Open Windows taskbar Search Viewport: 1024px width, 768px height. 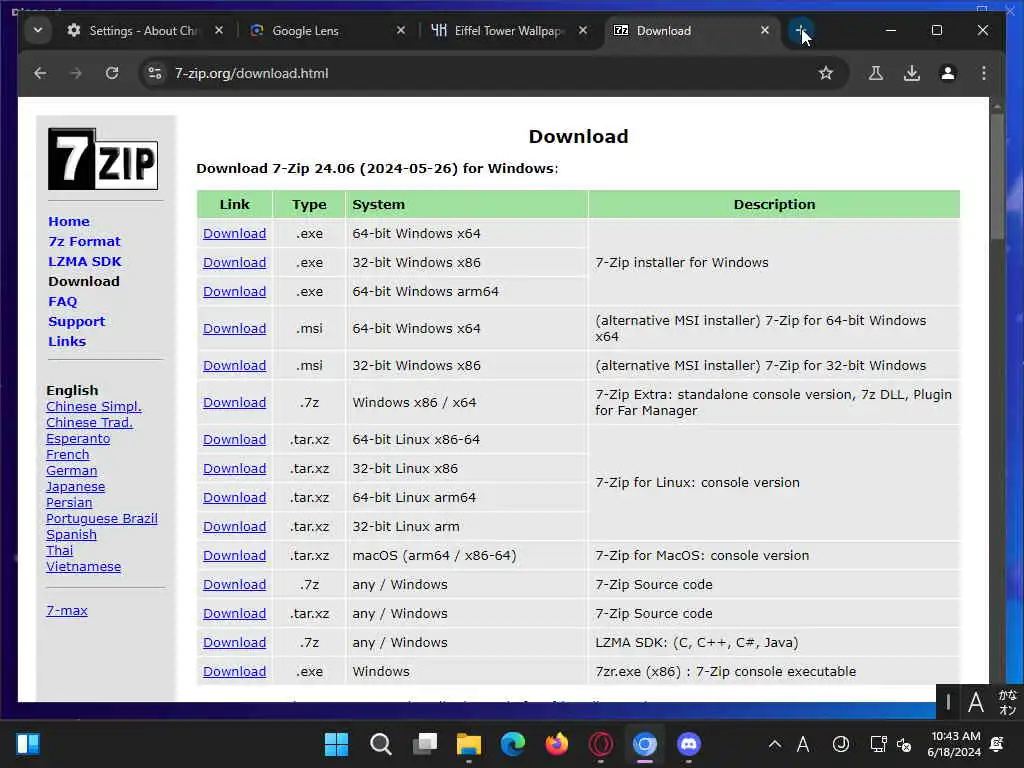coord(380,744)
